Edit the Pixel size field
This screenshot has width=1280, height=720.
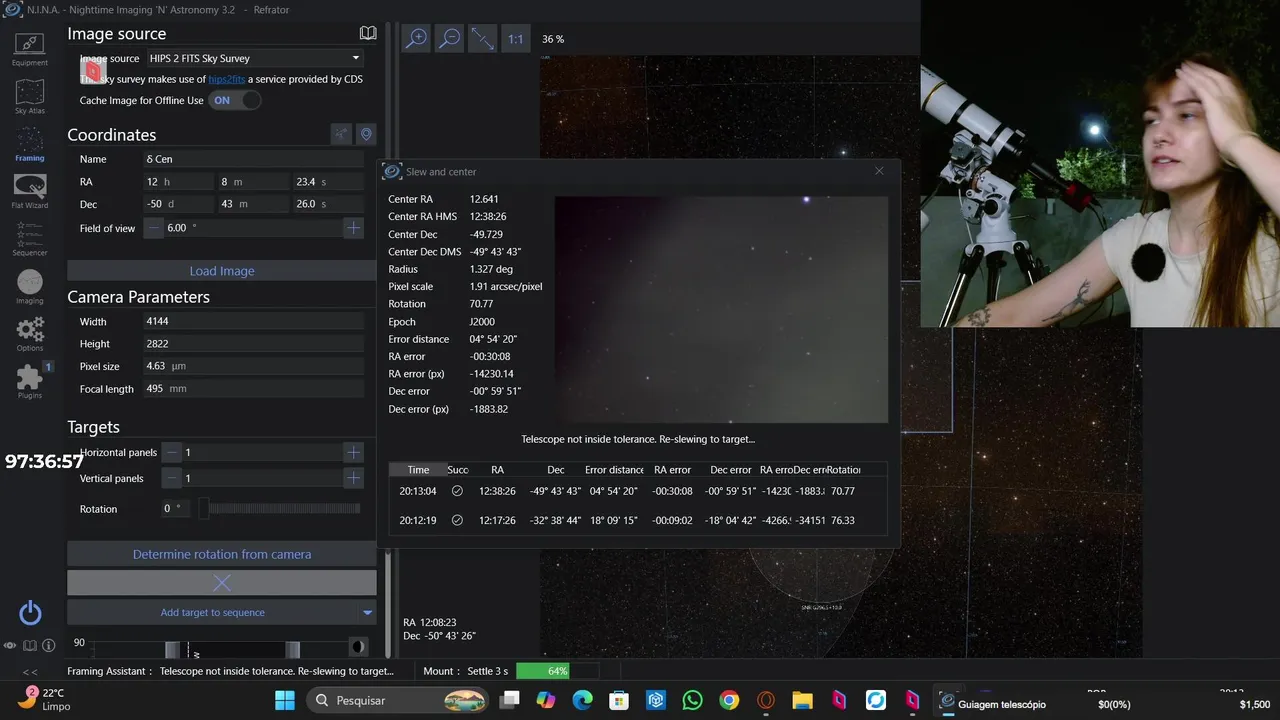click(254, 367)
